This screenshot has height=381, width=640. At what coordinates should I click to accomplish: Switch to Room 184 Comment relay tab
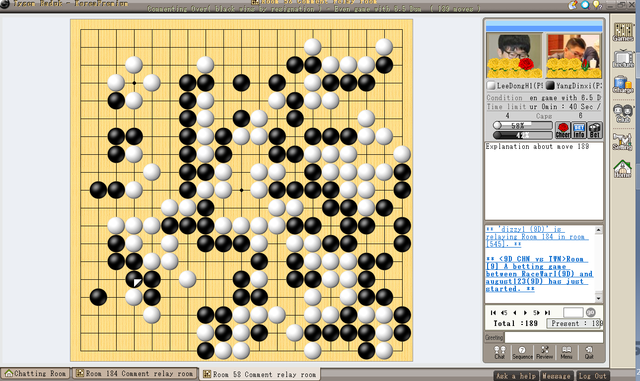click(x=135, y=374)
